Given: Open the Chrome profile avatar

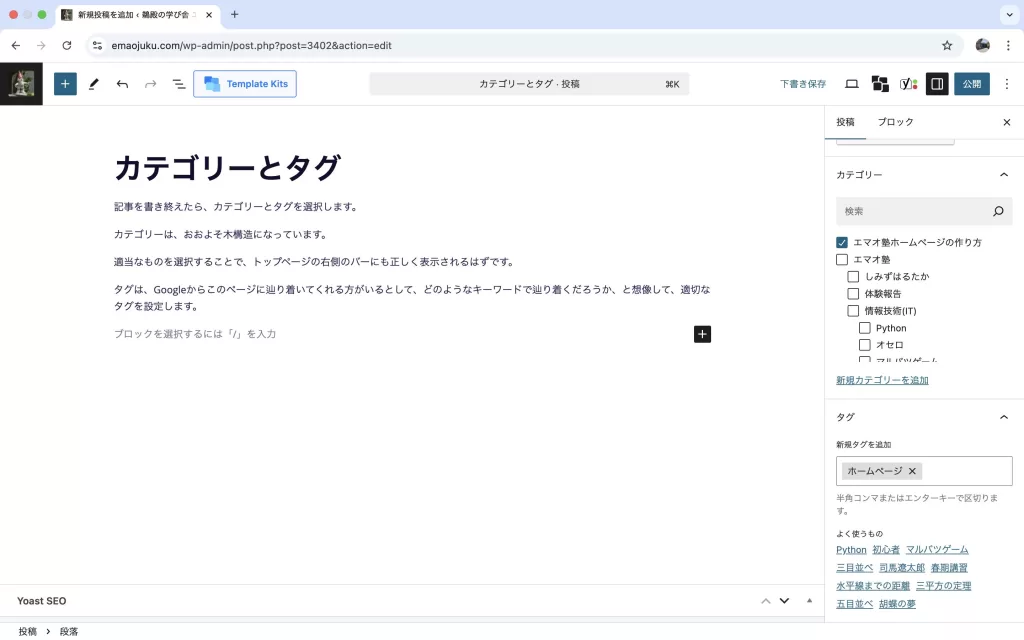Looking at the screenshot, I should coord(982,46).
